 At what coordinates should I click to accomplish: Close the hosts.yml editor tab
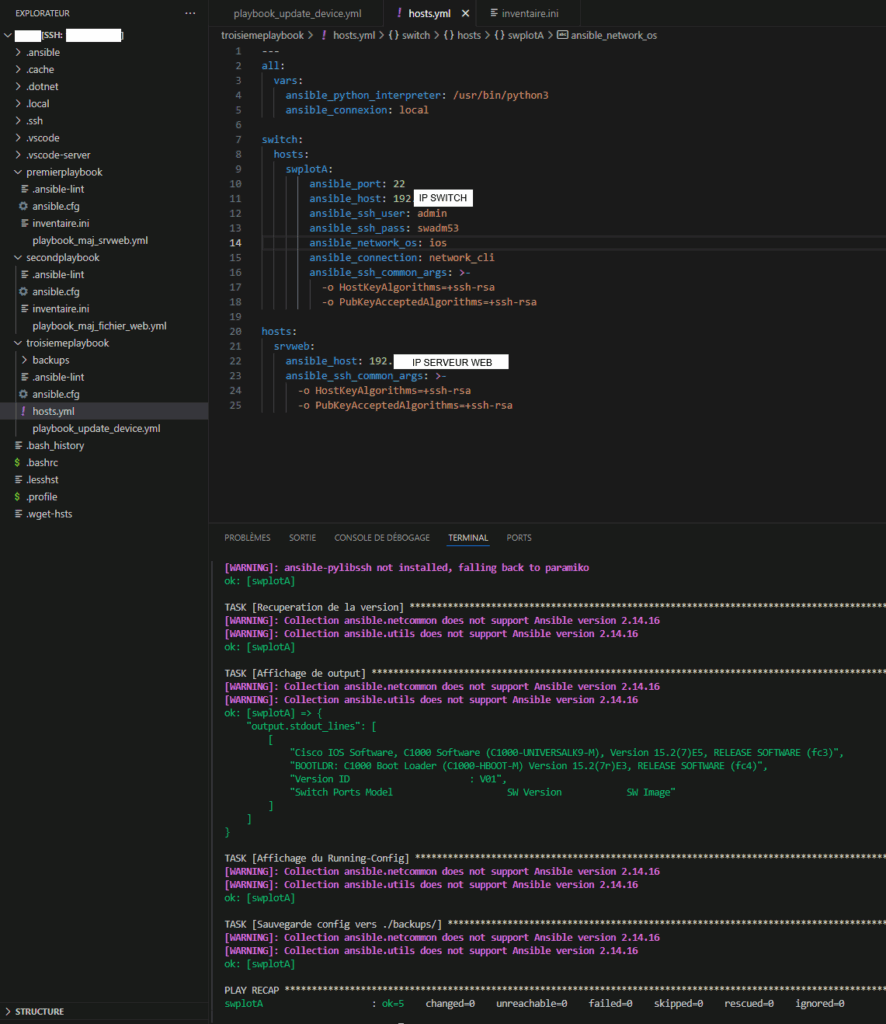(x=464, y=14)
